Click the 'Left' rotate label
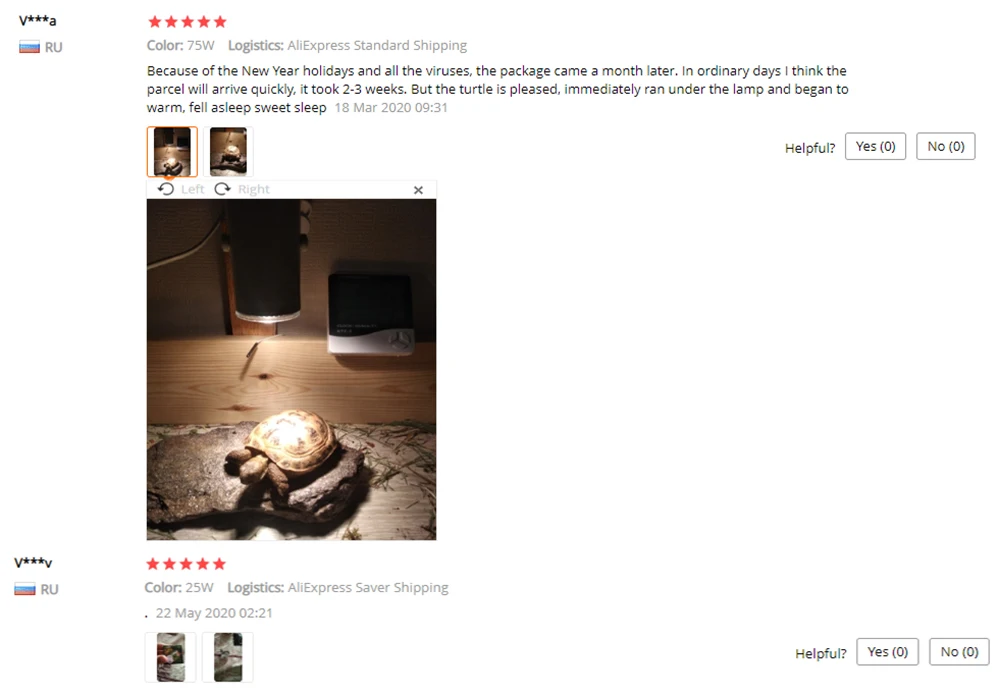1000x694 pixels. [x=192, y=189]
